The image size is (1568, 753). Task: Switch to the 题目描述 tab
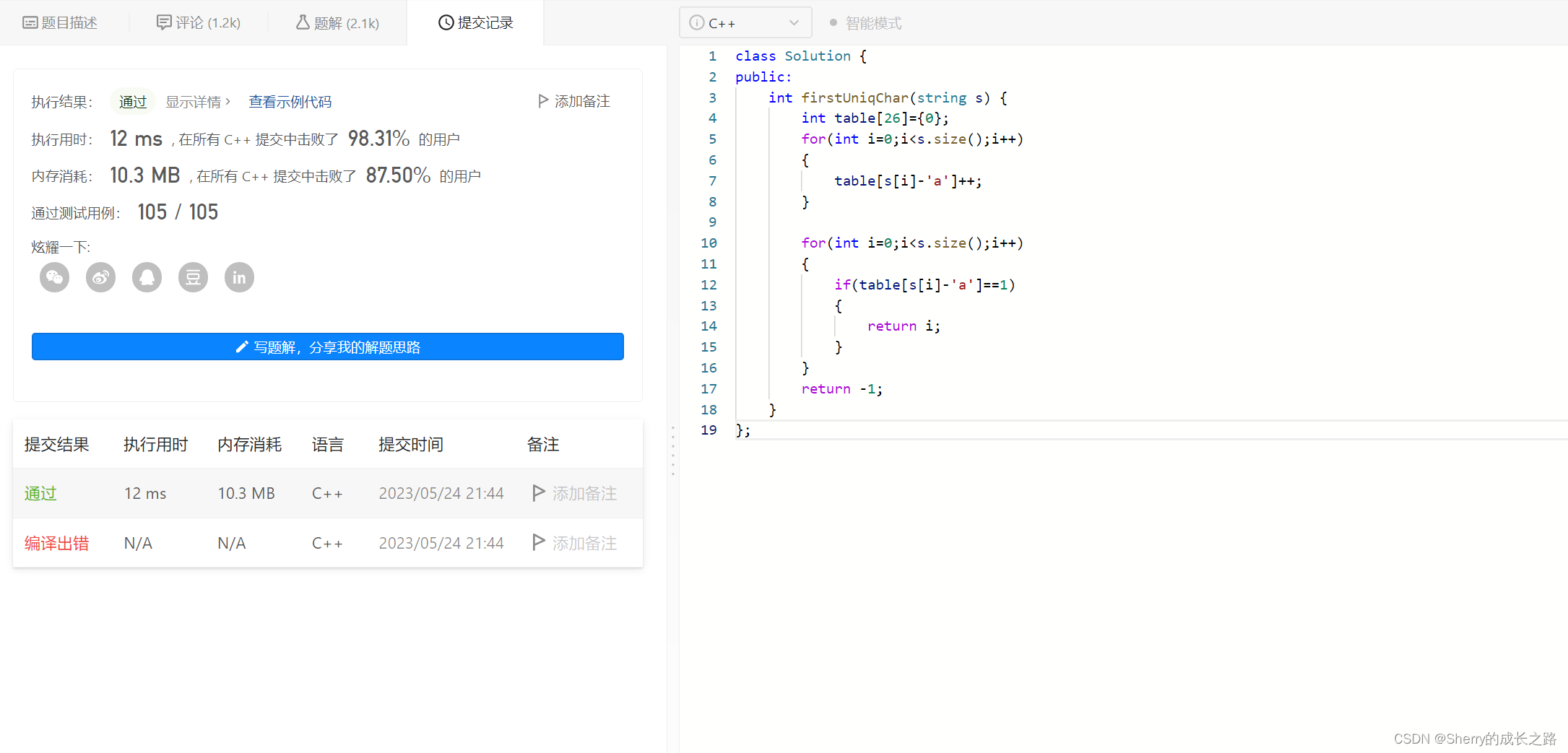pyautogui.click(x=60, y=22)
